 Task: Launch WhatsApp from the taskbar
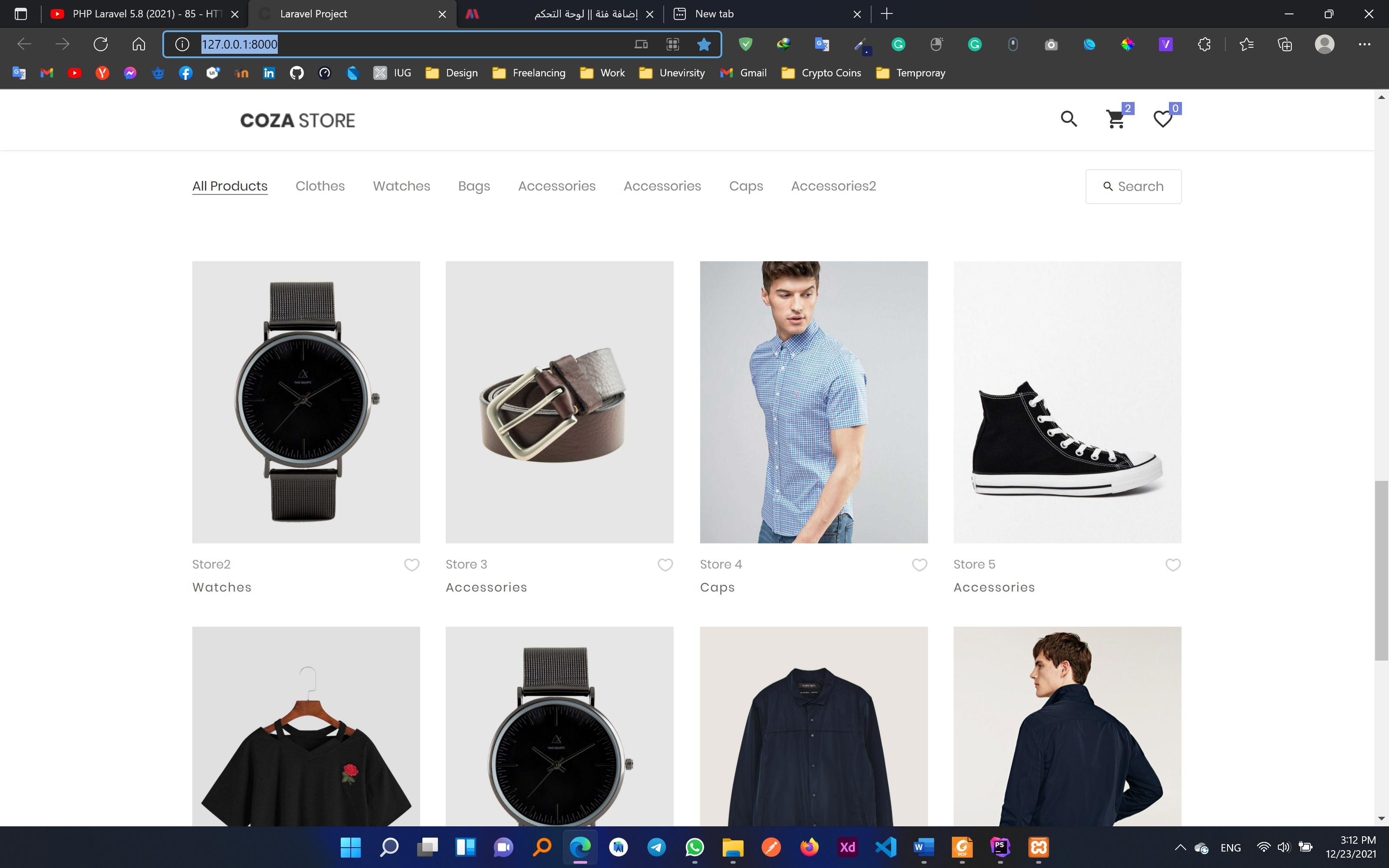coord(695,847)
